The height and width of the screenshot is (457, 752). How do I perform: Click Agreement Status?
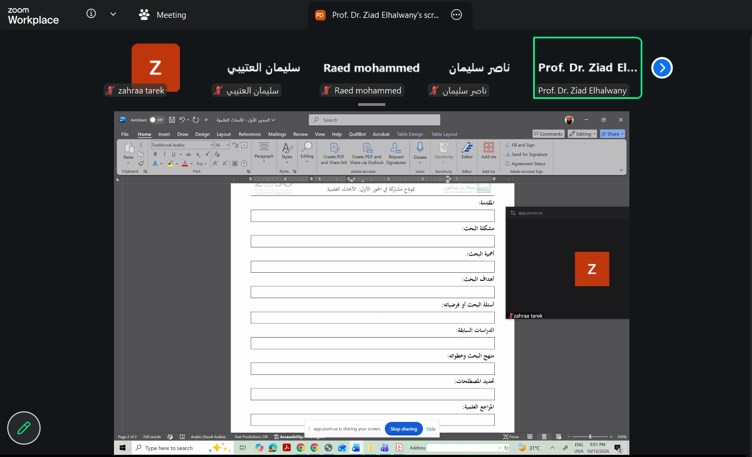tap(525, 164)
